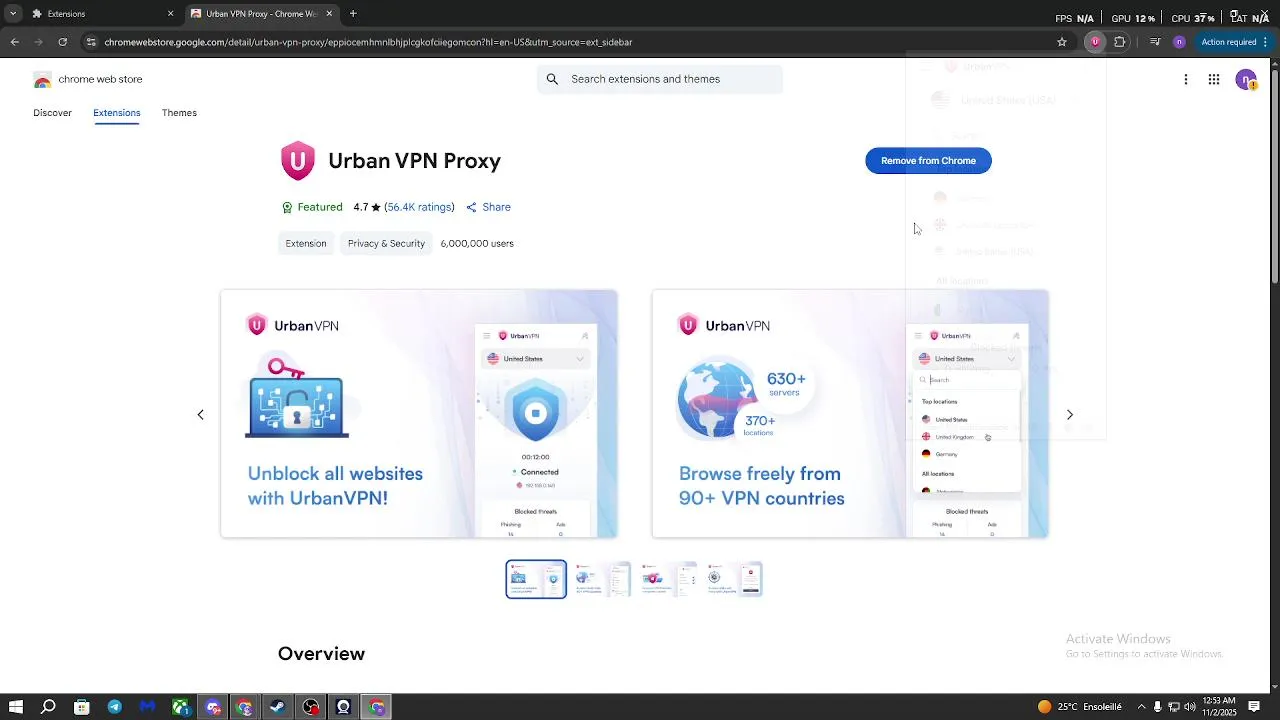Select the fourth carousel thumbnail

735,579
